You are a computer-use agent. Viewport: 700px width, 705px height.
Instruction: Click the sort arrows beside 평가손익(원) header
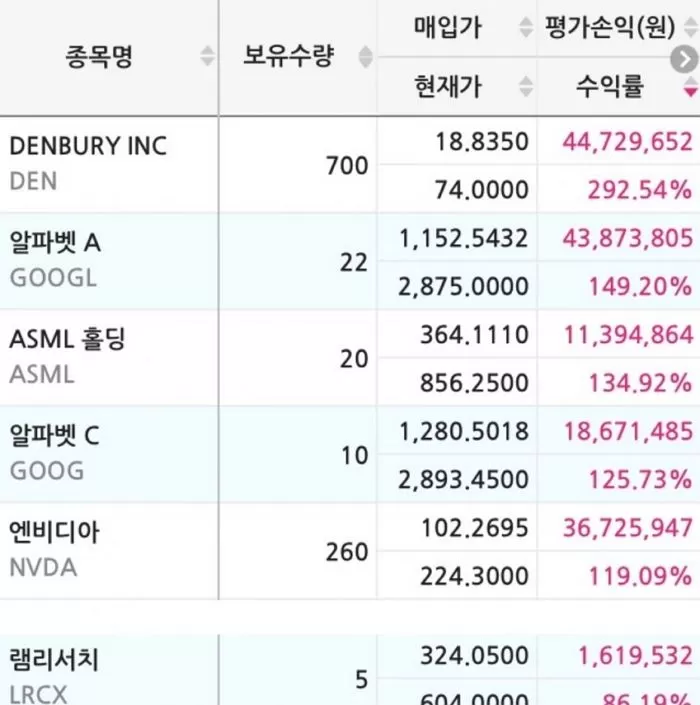point(689,29)
